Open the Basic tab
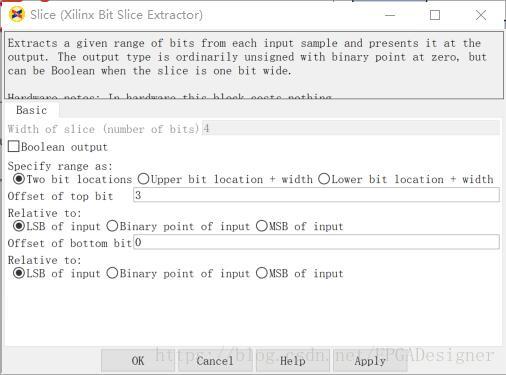 coord(32,110)
